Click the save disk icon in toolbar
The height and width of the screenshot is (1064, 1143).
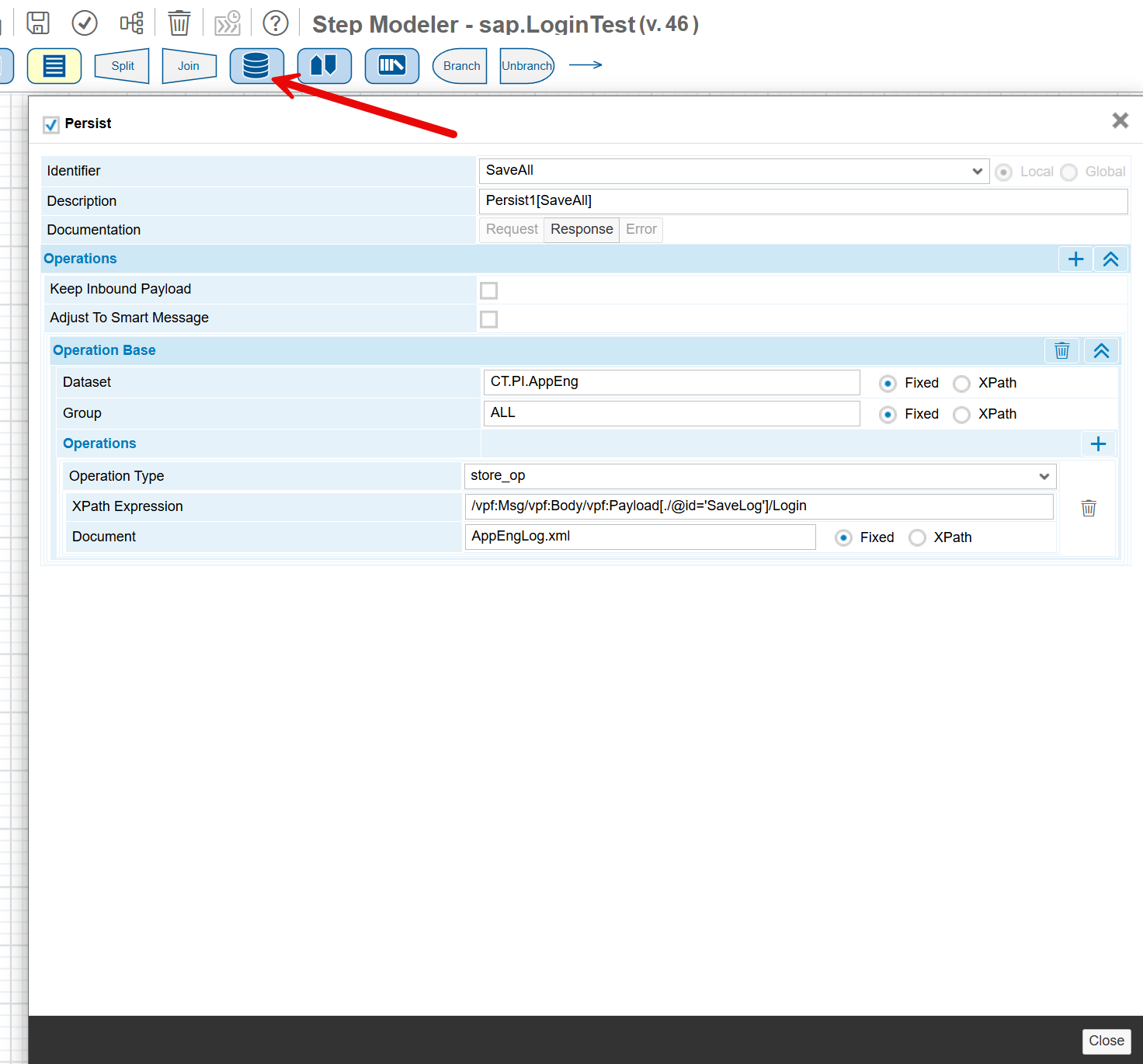[38, 23]
